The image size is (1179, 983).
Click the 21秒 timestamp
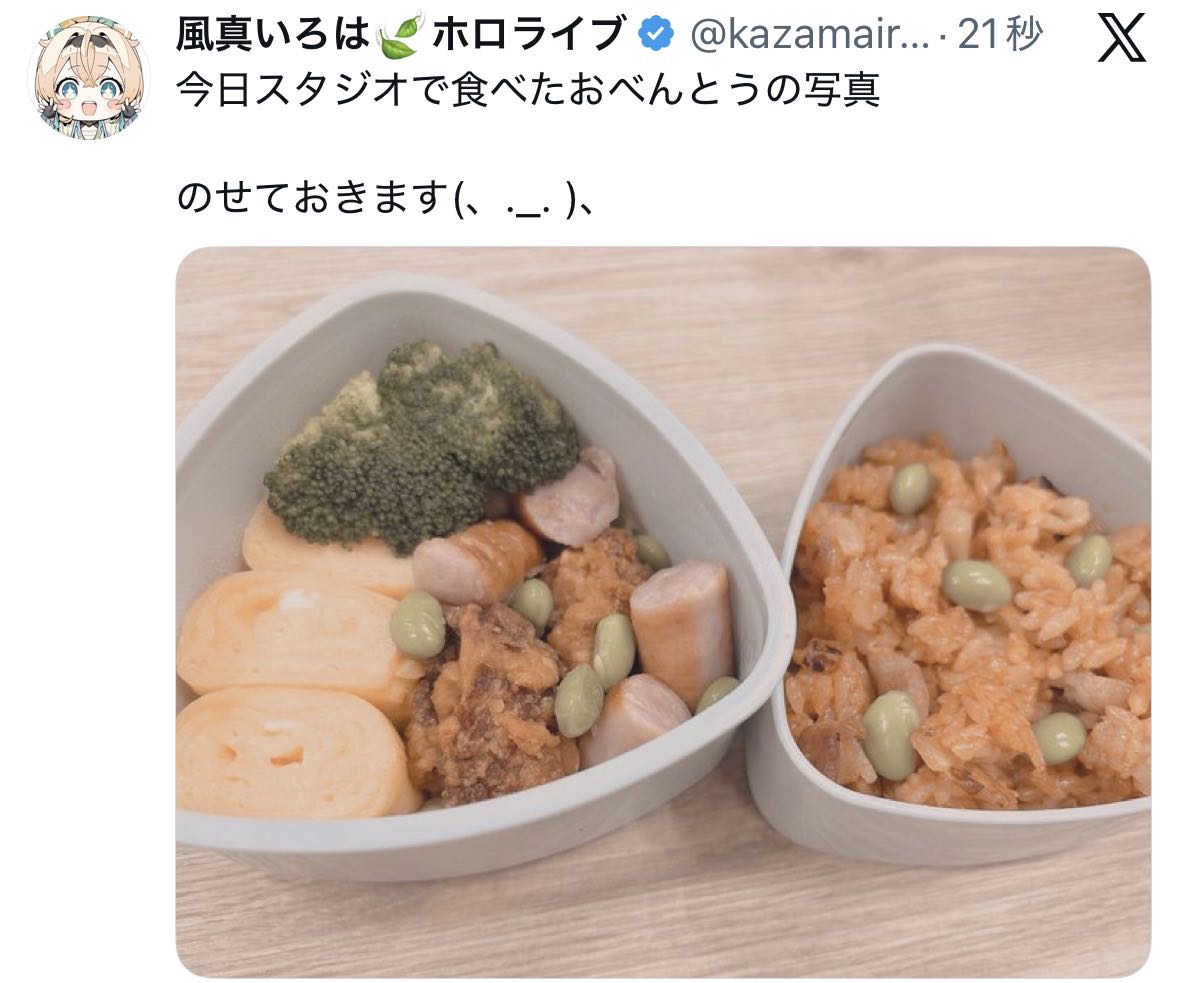pos(1000,35)
